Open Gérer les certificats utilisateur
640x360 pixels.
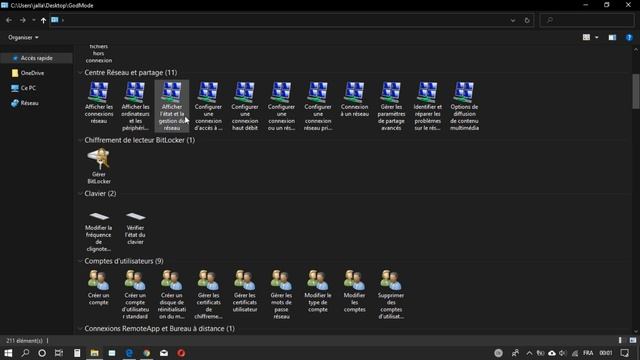[245, 291]
